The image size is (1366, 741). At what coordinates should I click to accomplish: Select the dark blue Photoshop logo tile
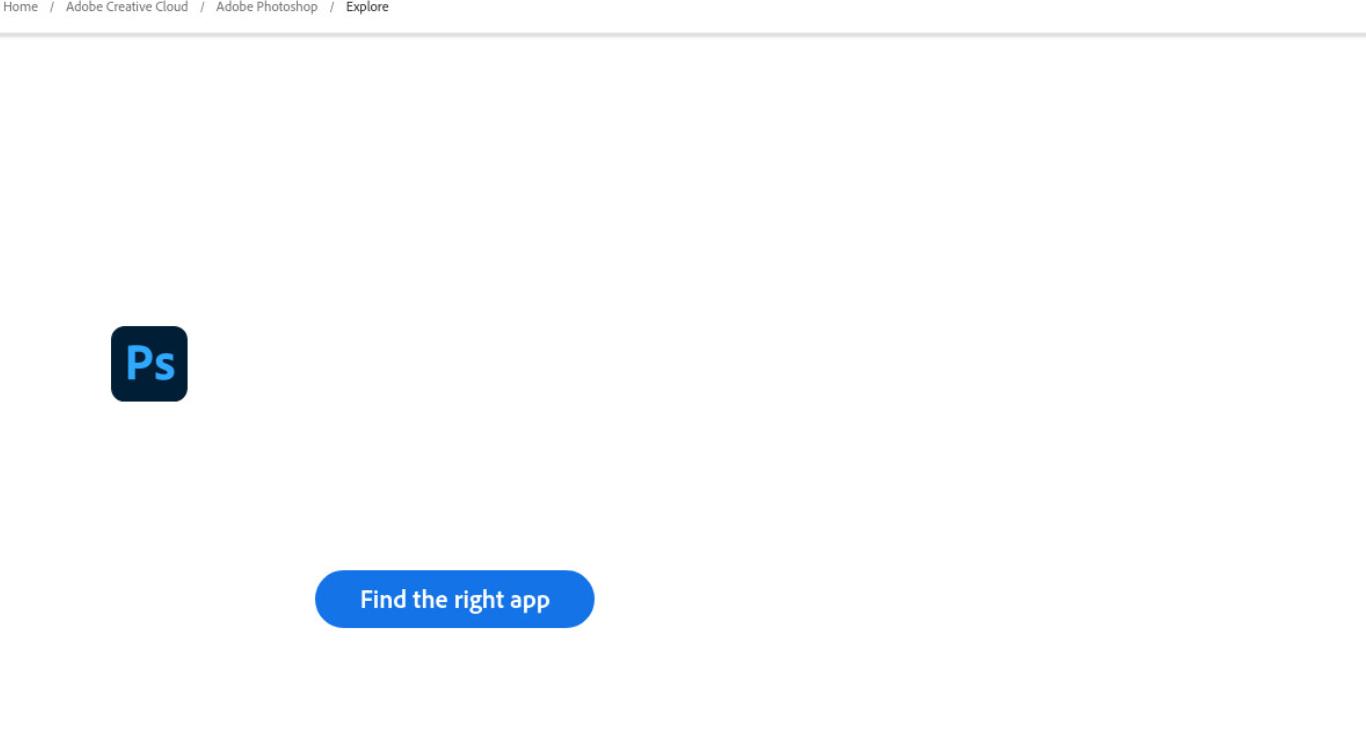pos(149,364)
